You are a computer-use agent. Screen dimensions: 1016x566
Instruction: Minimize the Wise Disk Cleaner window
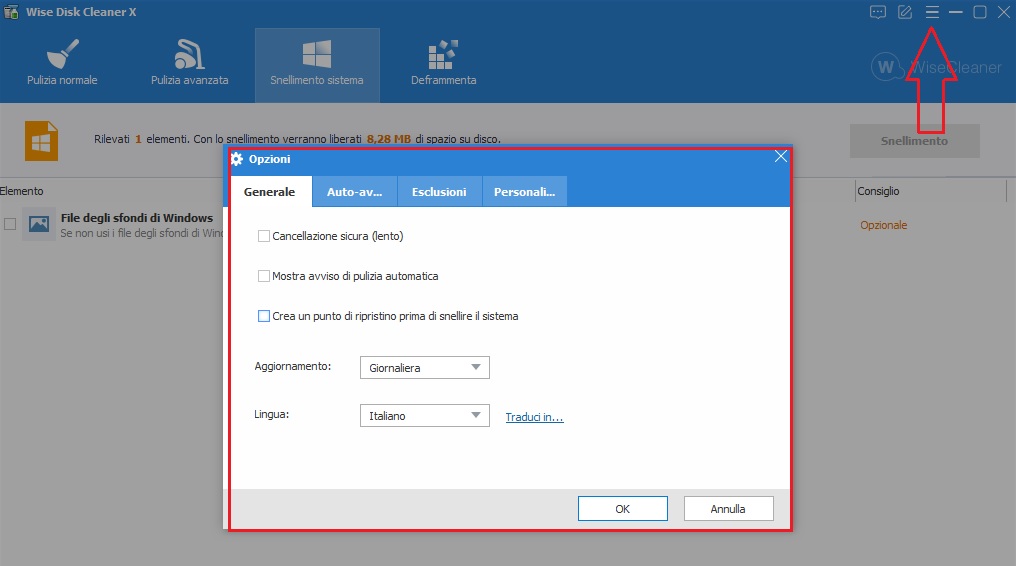(x=955, y=12)
